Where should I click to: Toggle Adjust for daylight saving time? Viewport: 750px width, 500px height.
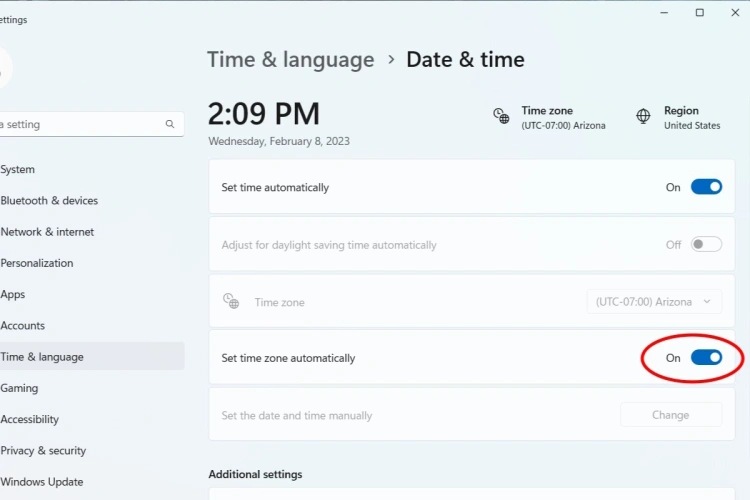pos(706,244)
